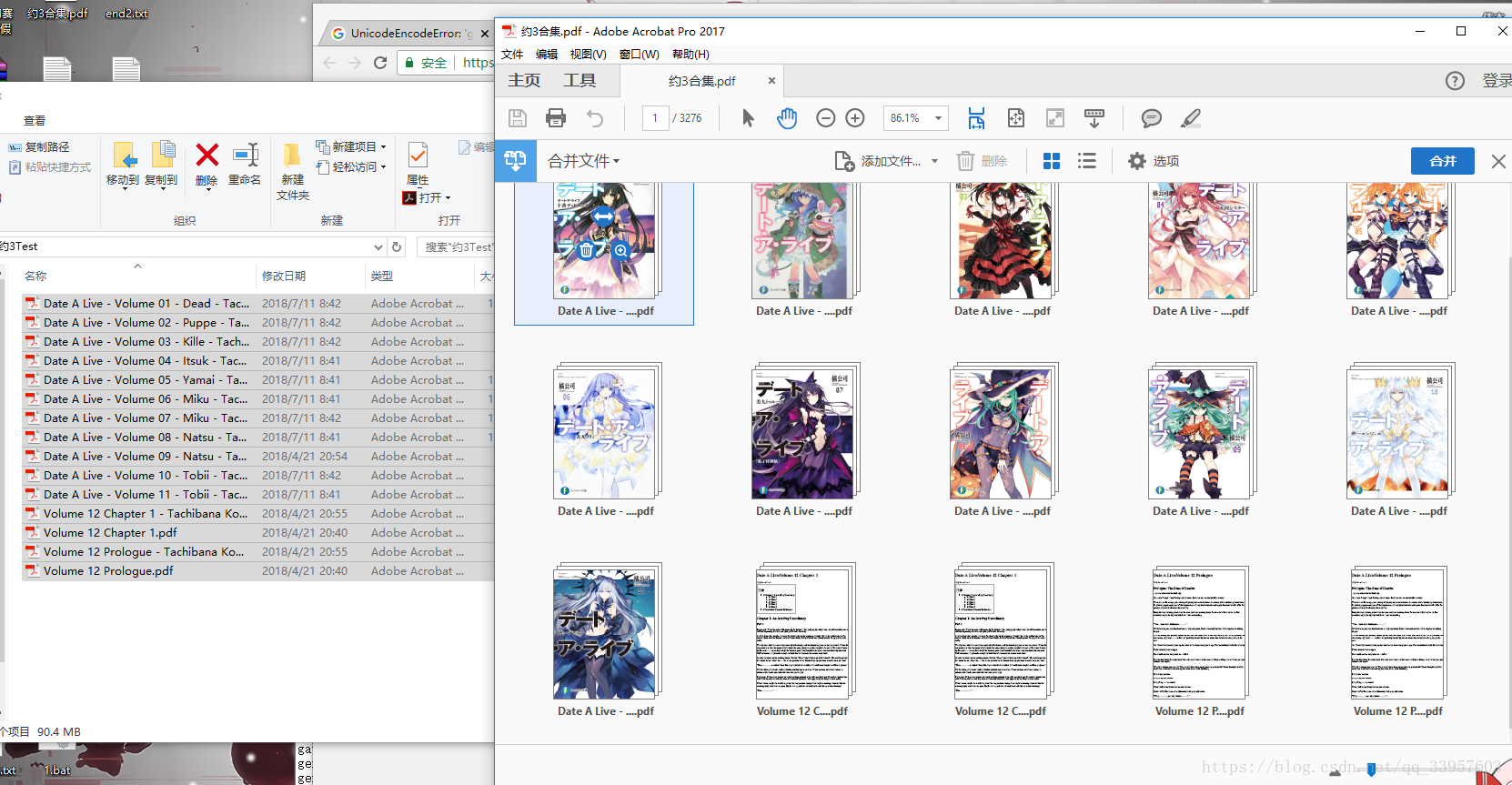
Task: Click New folder icon in Explorer ribbon
Action: click(292, 155)
